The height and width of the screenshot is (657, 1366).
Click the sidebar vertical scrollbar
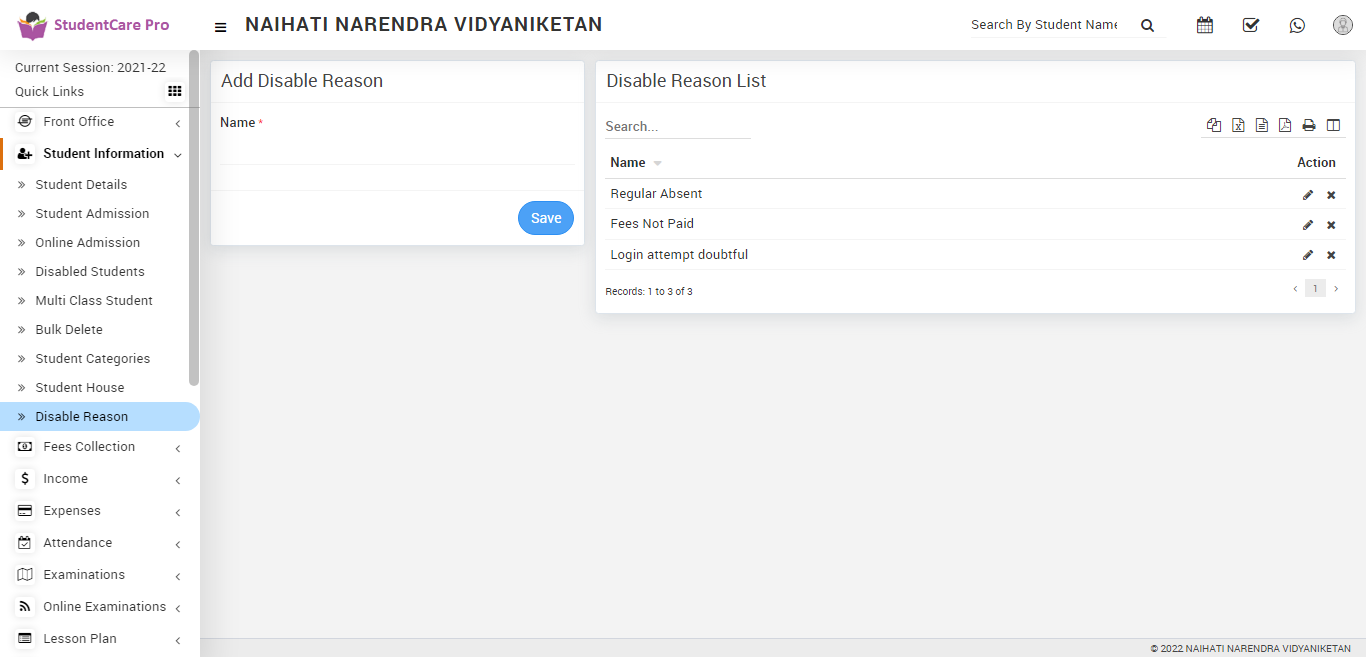[194, 218]
